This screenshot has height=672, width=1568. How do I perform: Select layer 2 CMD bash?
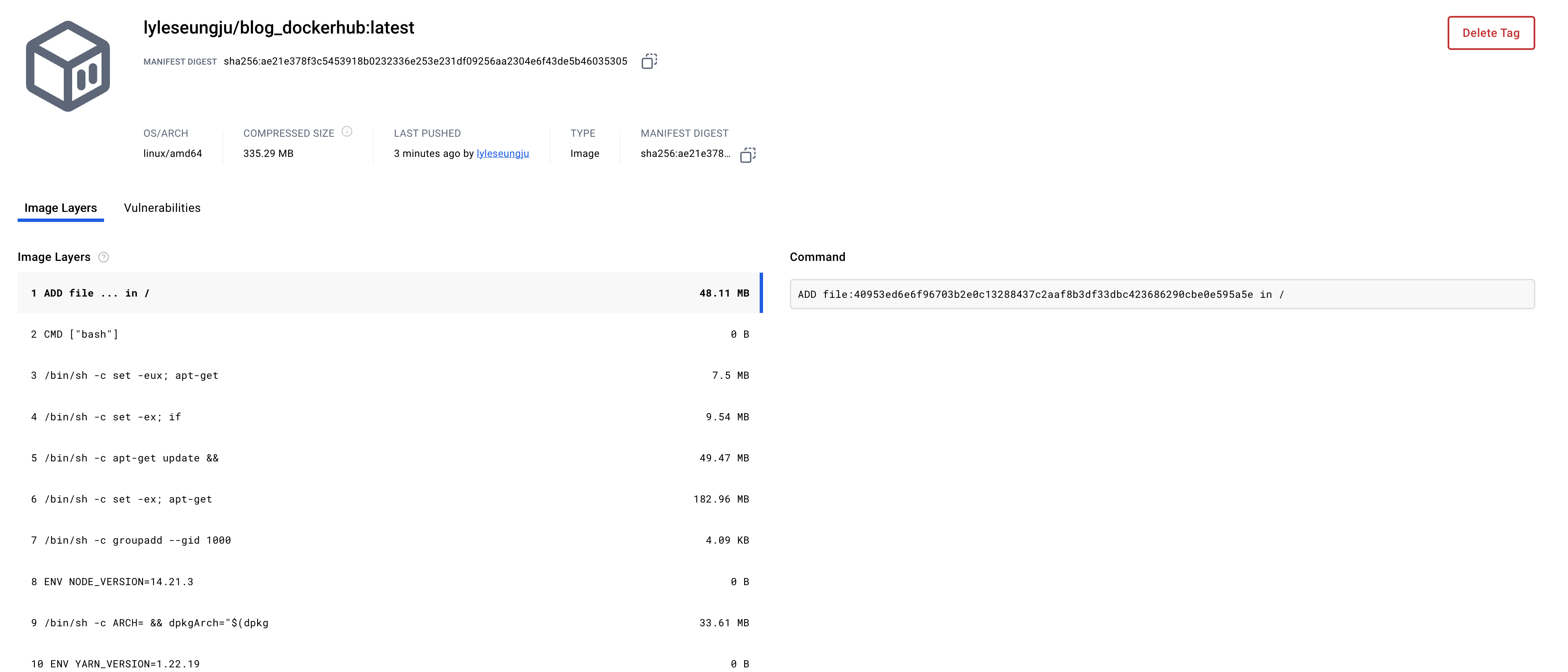coord(390,334)
